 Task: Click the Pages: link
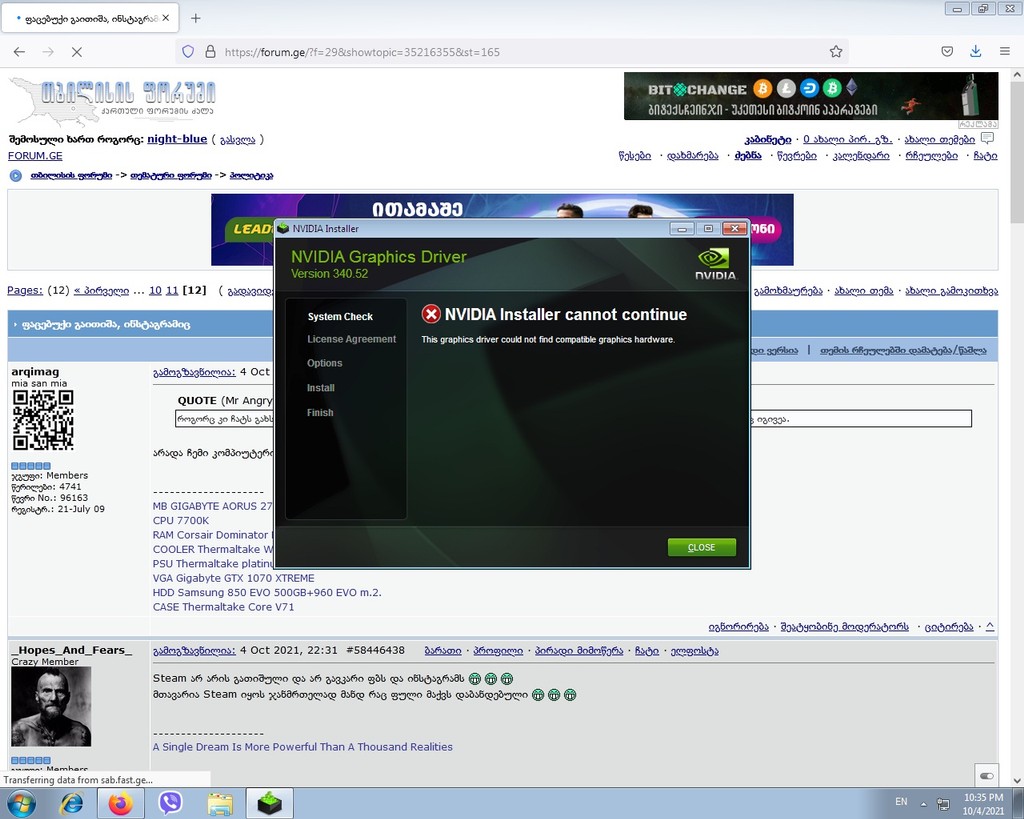(x=25, y=290)
